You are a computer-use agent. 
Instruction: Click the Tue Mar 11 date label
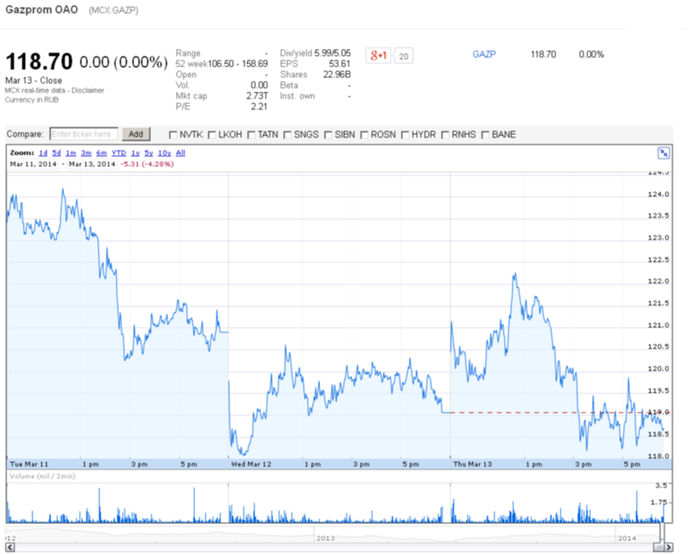point(29,464)
